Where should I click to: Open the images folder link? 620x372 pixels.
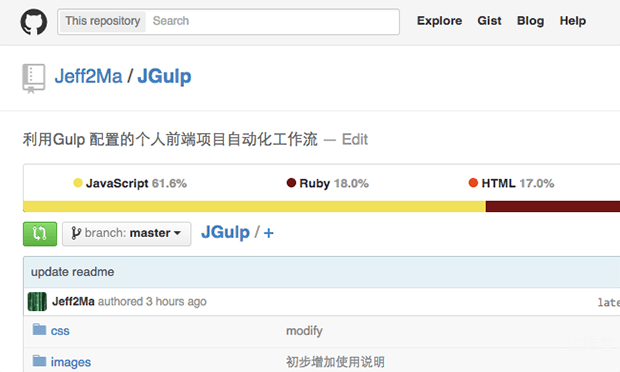coord(71,362)
